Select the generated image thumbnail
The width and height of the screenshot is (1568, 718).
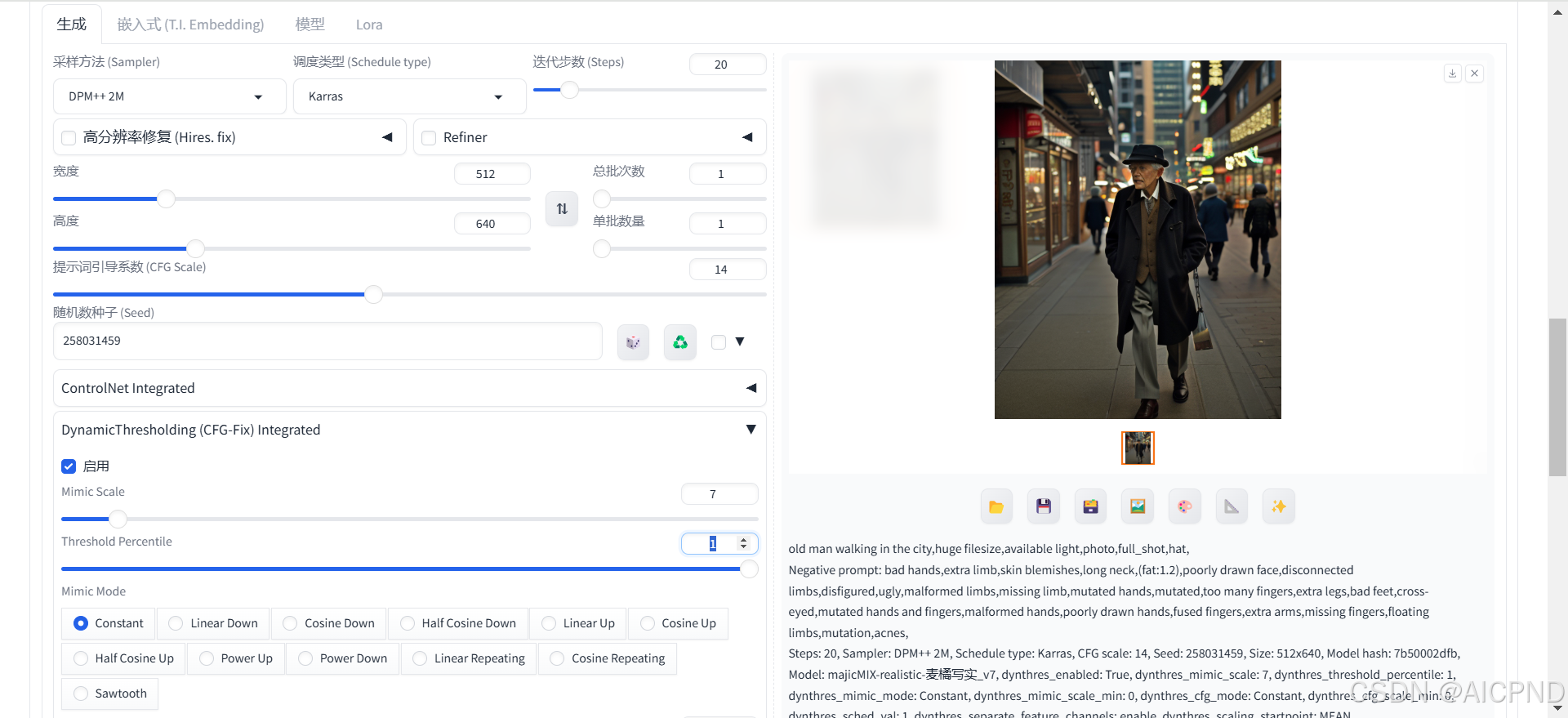1138,448
